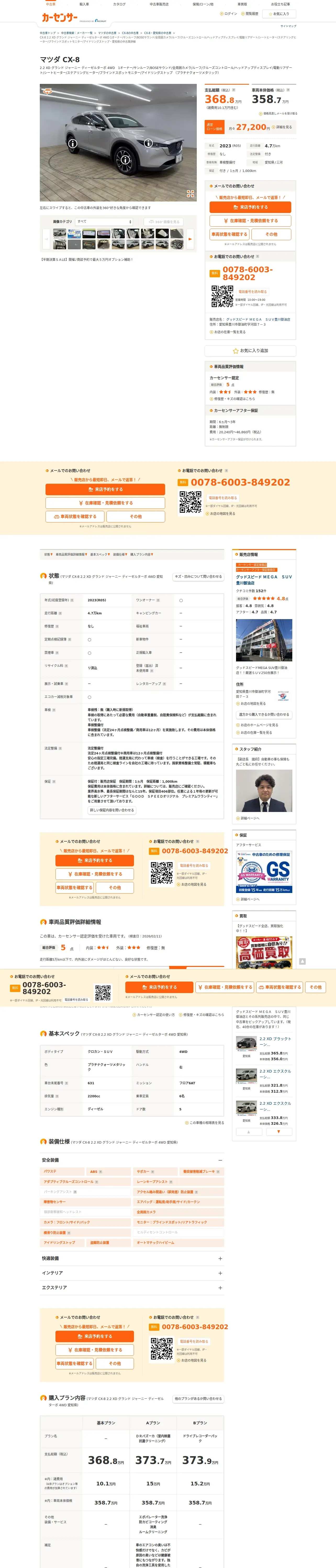Click 遠方から購入できるか問い合わせる button

coord(264,714)
